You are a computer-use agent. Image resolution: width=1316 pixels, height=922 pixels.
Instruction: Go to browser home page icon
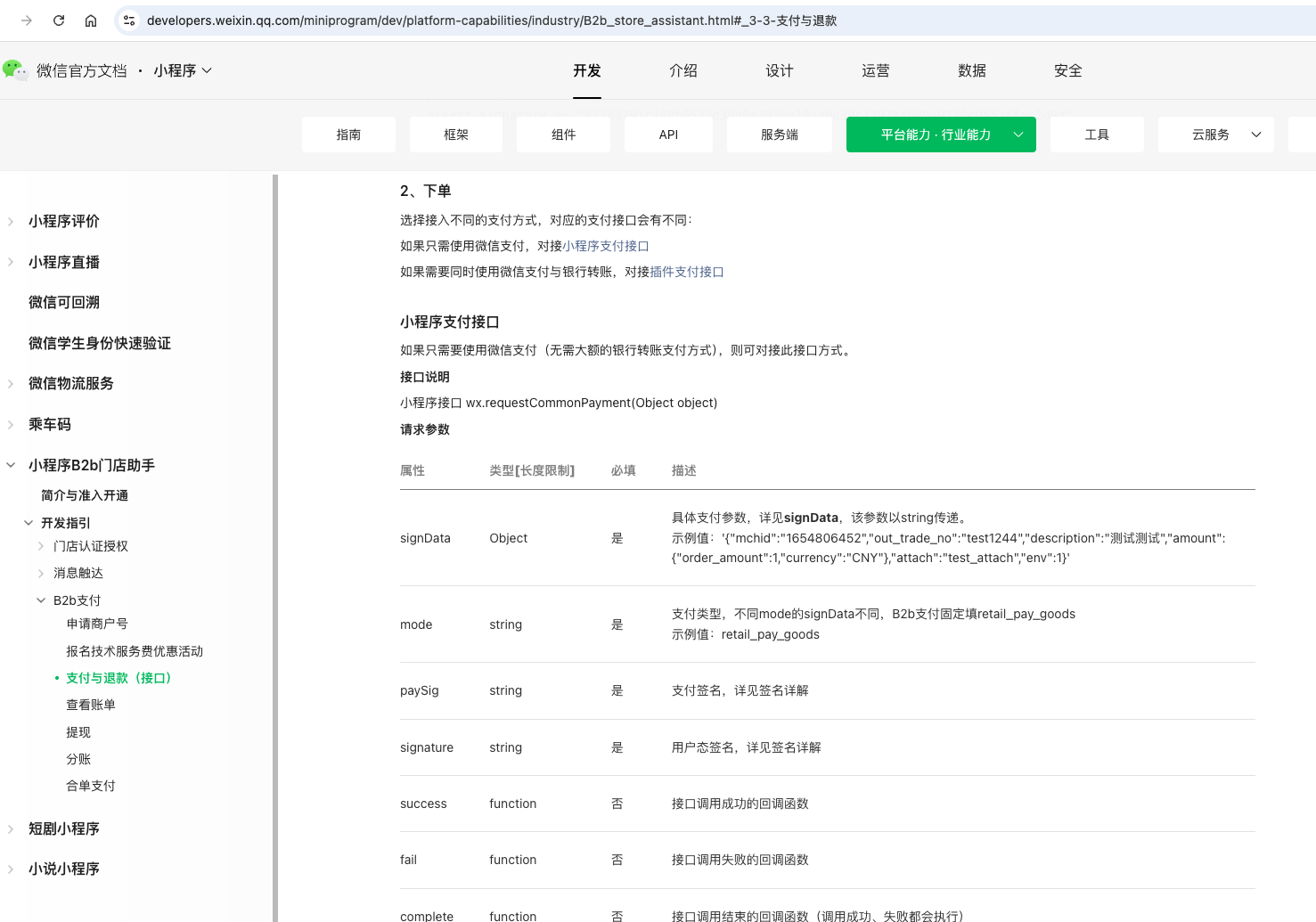91,20
